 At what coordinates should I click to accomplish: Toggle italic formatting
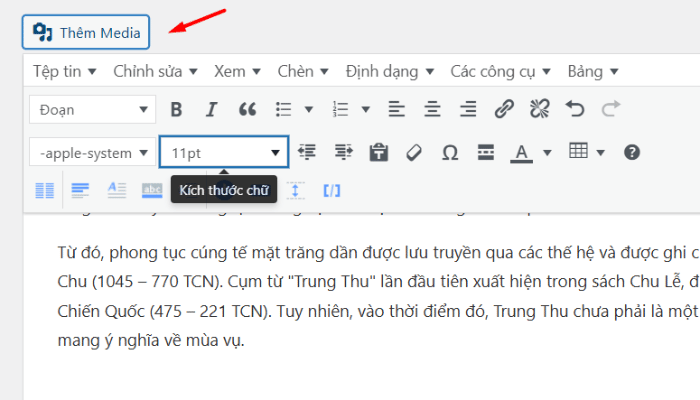pyautogui.click(x=211, y=109)
